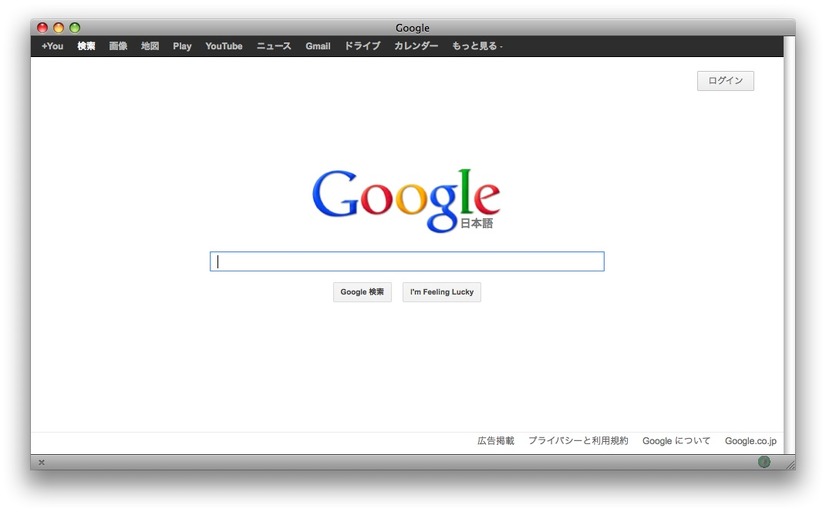The image size is (826, 512).
Task: Click the x icon in the status bar
Action: pyautogui.click(x=42, y=462)
